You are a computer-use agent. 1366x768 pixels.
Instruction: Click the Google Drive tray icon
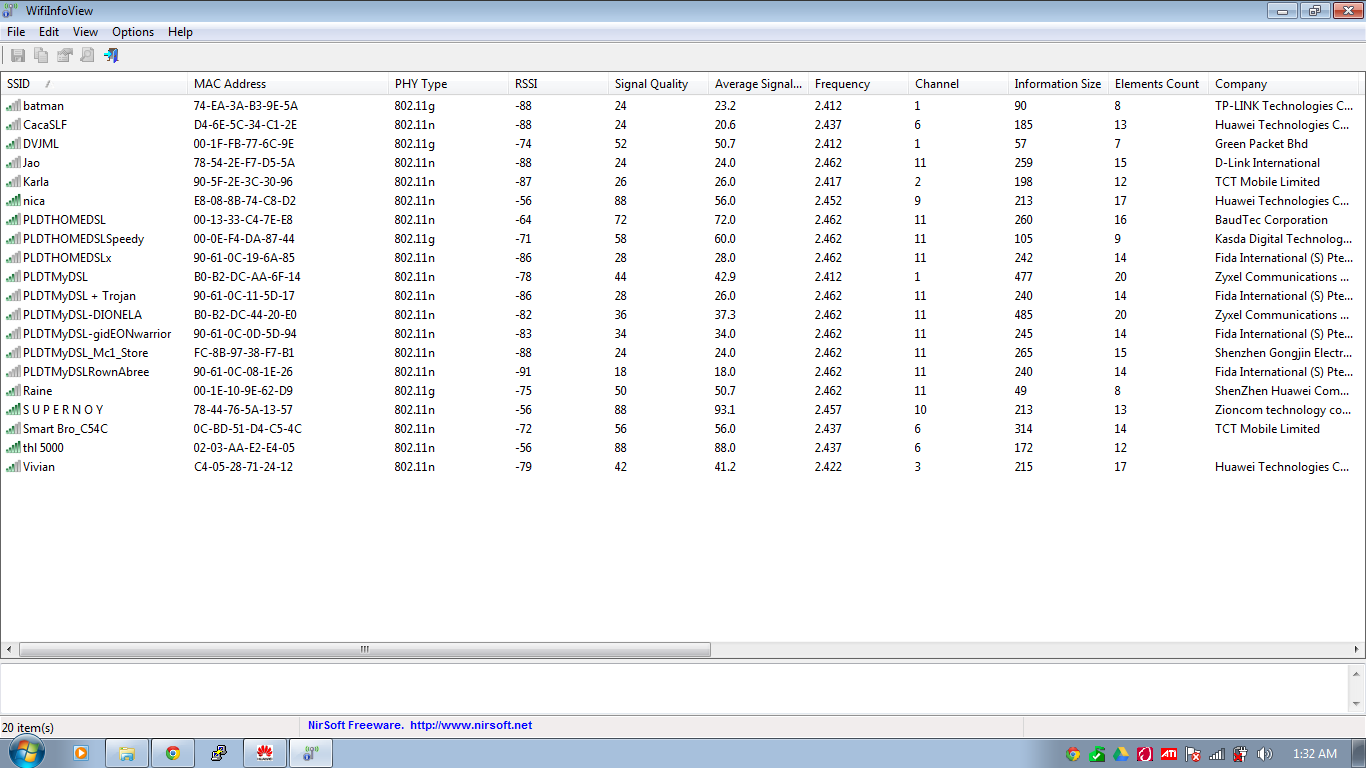tap(1121, 754)
